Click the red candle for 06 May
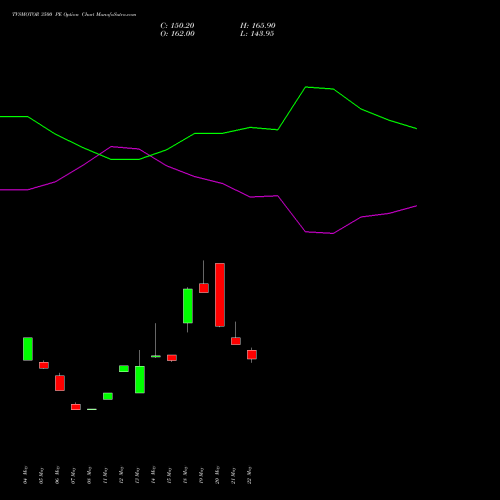This screenshot has height=500, width=500. coord(60,383)
